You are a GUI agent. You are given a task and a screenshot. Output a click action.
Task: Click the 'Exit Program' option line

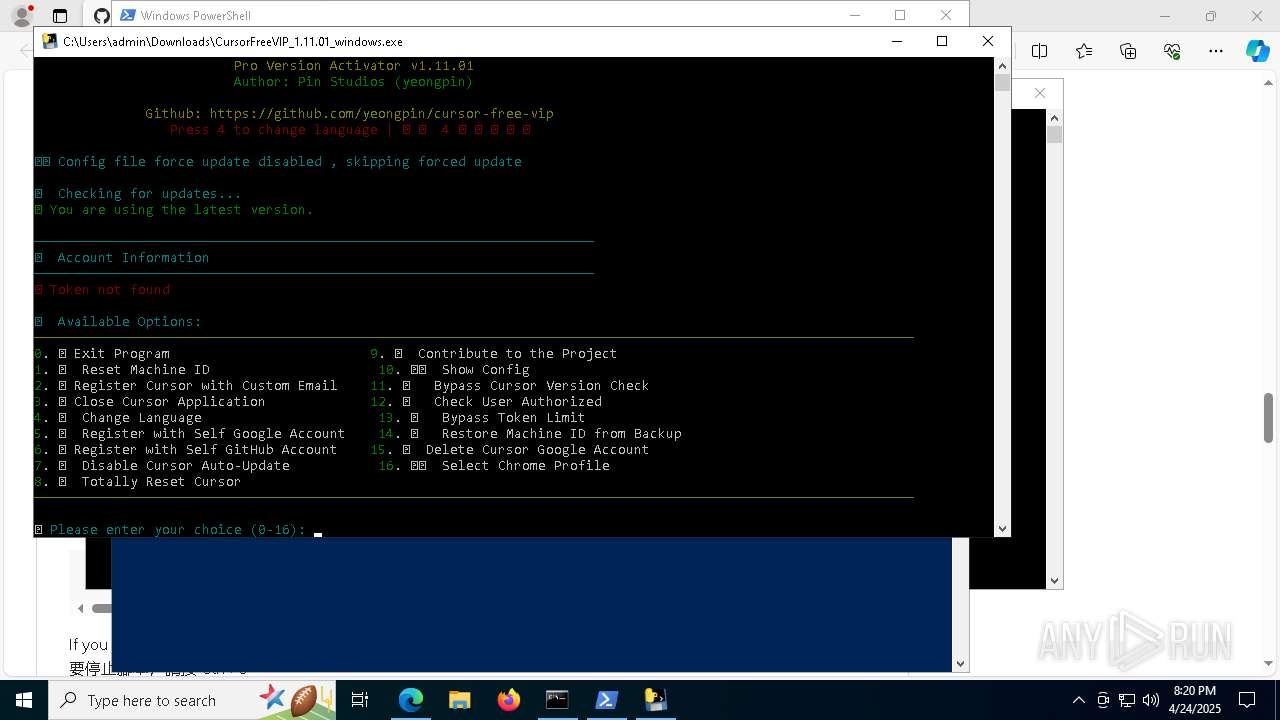(102, 354)
